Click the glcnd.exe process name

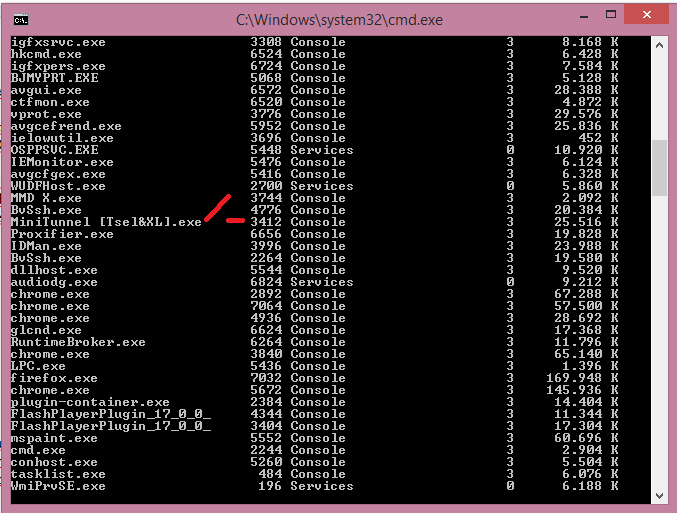point(46,330)
